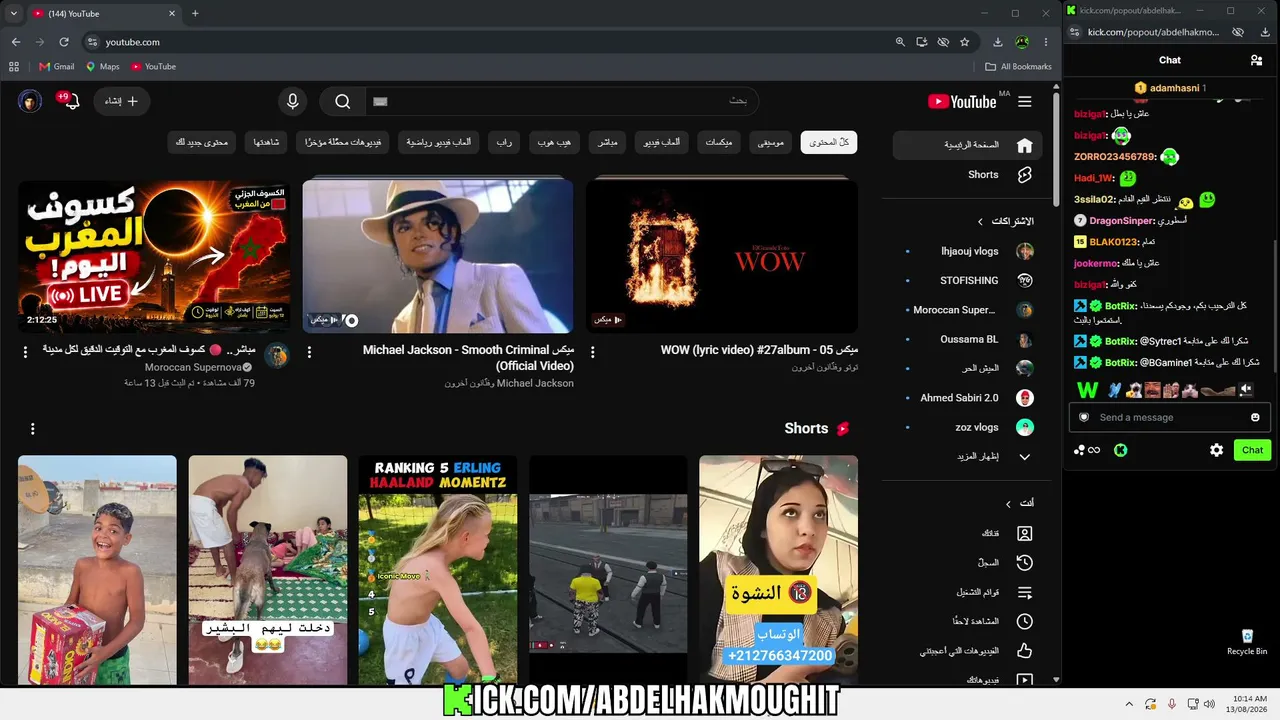Open Watch Later clock icon in sidebar

(x=1024, y=621)
